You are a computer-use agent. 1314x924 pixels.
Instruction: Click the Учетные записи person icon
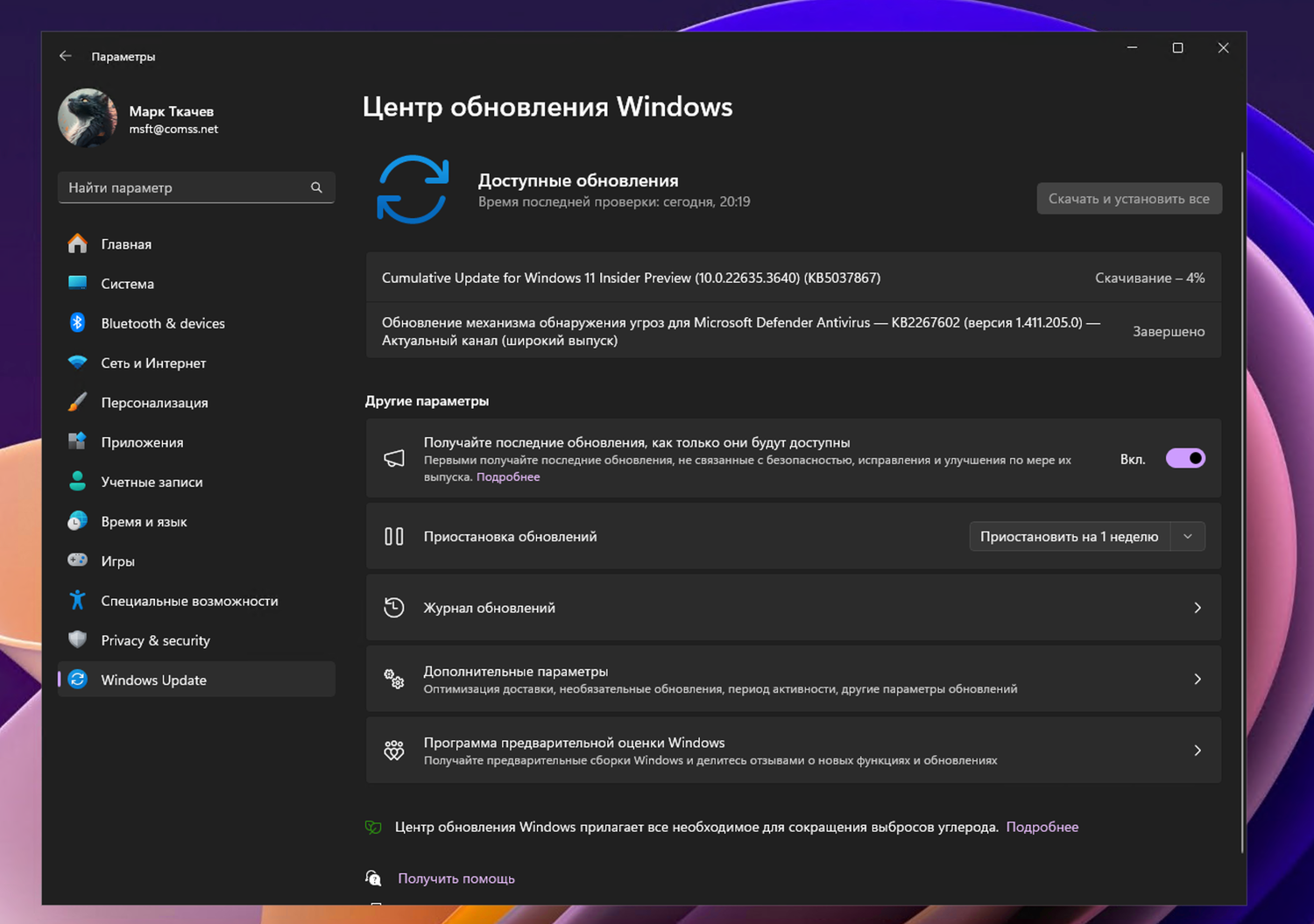click(77, 481)
